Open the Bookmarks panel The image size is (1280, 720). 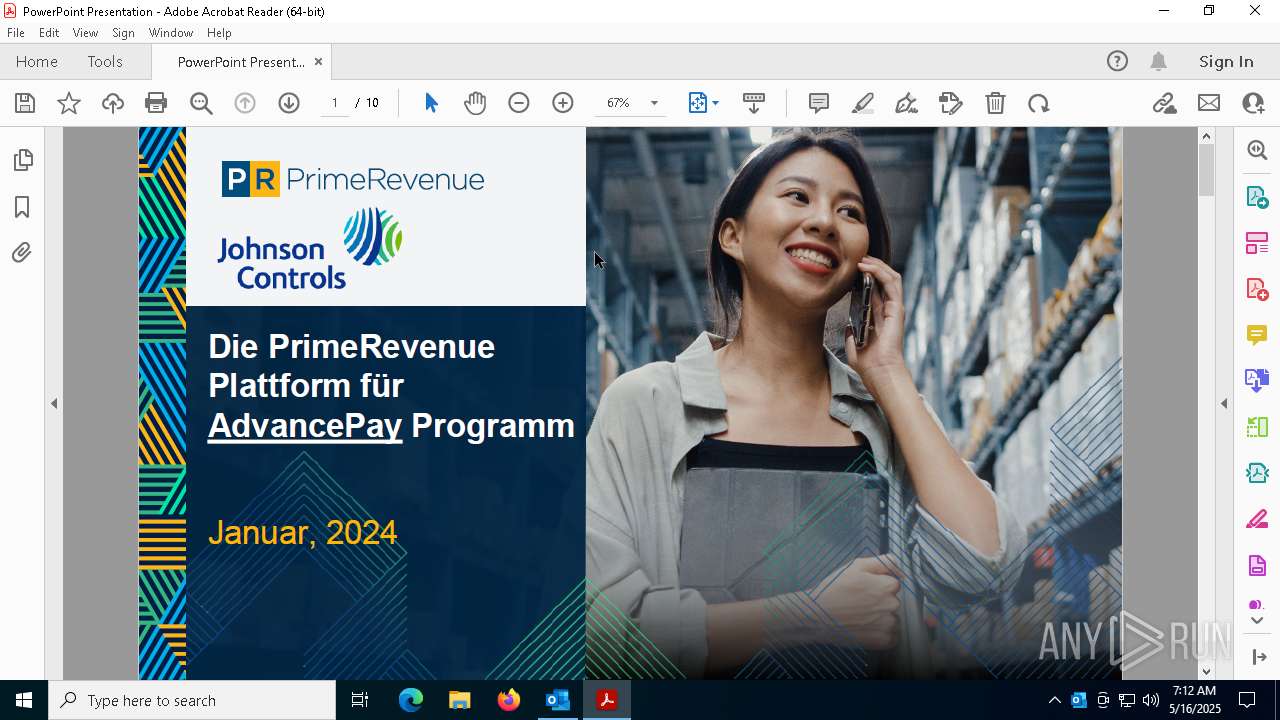(x=22, y=207)
